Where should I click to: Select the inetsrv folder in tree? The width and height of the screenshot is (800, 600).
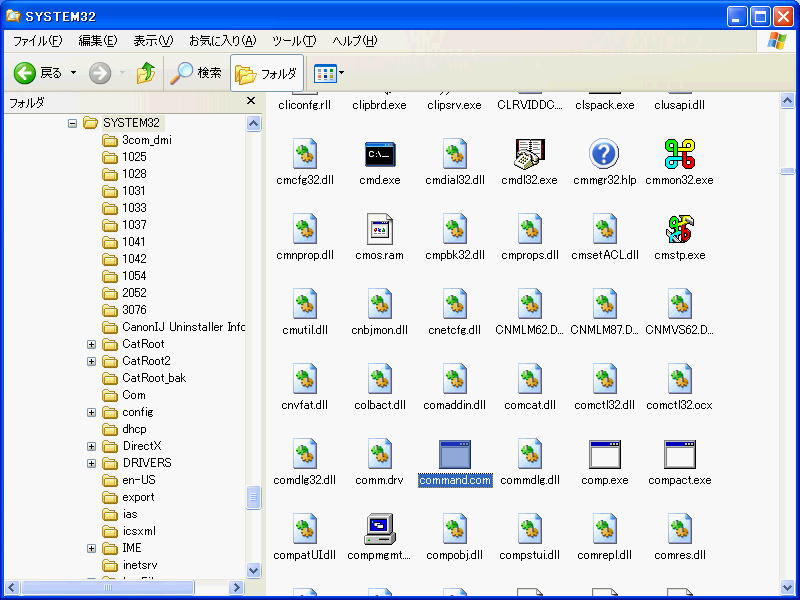pyautogui.click(x=130, y=565)
